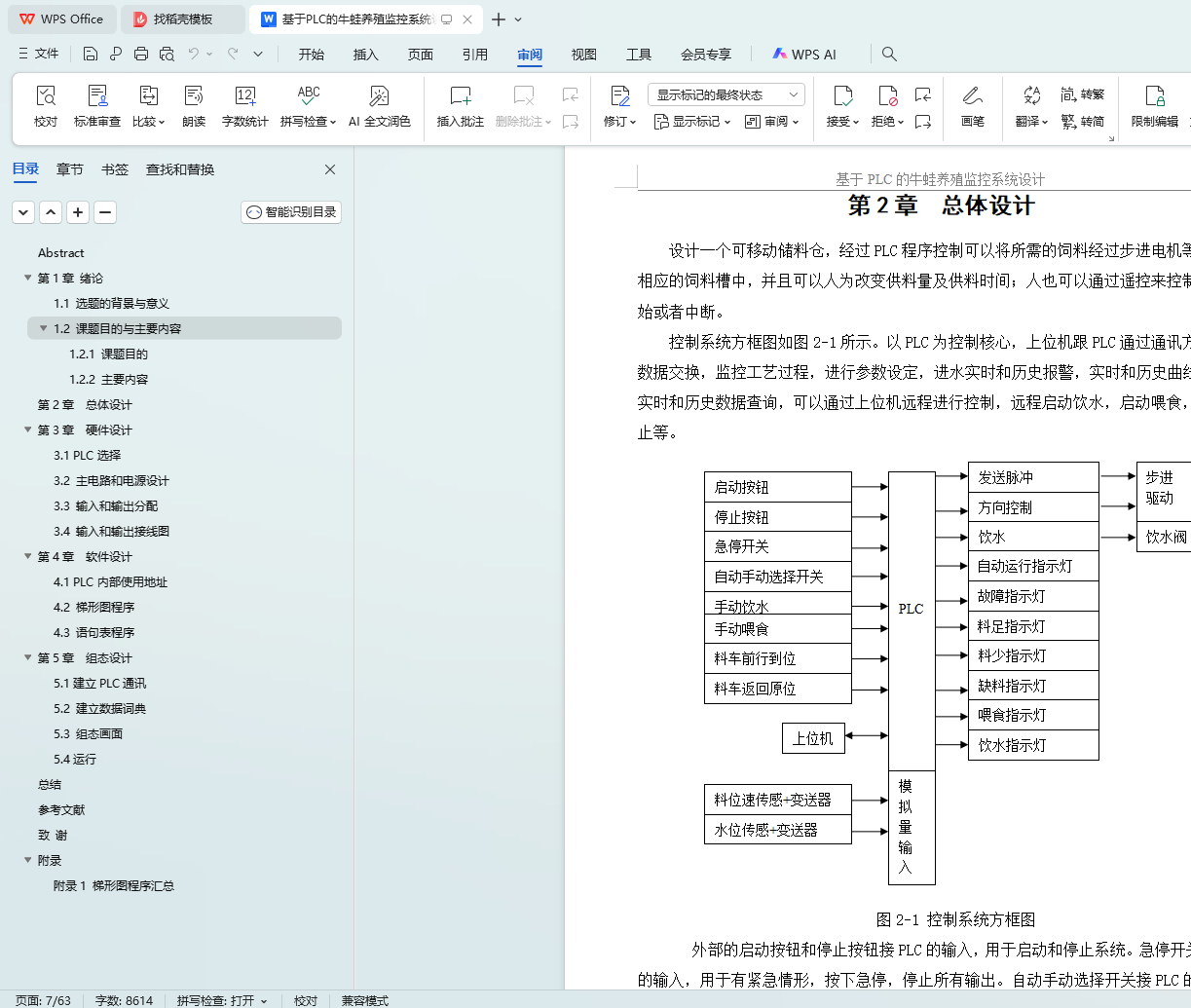Go to the previous comment icon
Viewport: 1191px width, 1008px height.
pos(571,94)
